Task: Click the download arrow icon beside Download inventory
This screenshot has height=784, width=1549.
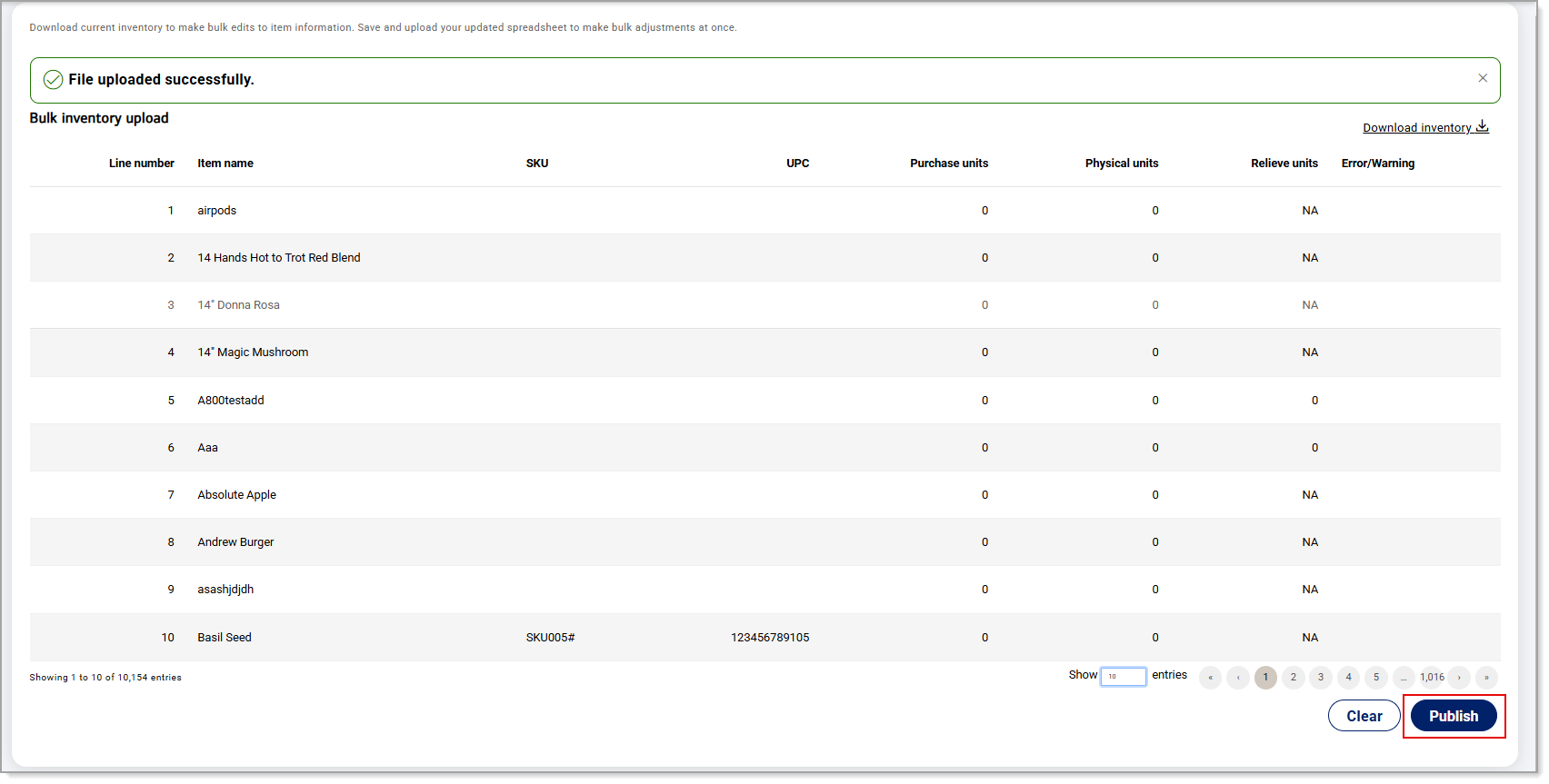Action: point(1482,126)
